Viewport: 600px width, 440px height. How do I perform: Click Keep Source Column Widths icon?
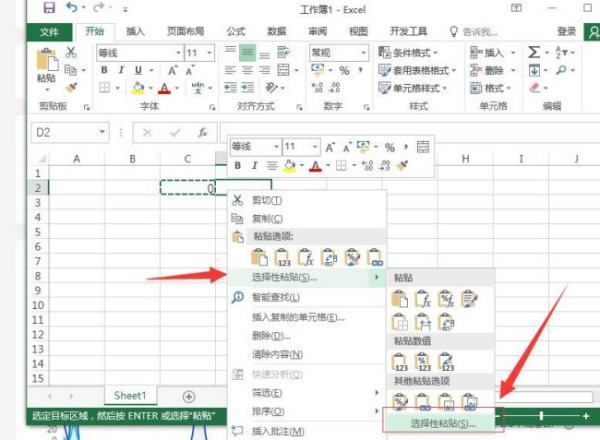click(x=423, y=322)
